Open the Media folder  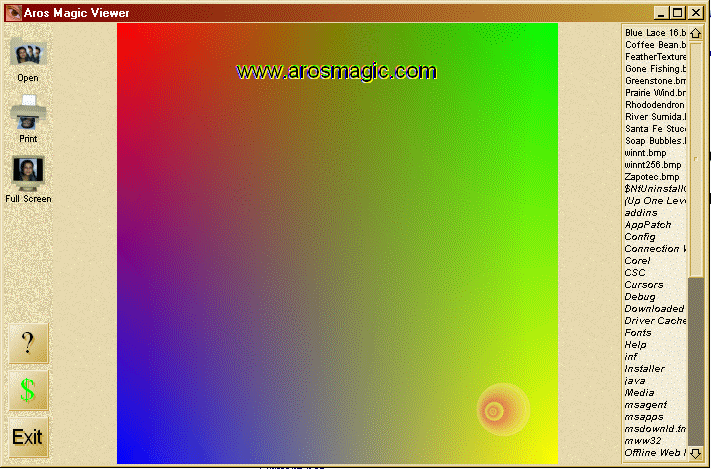639,393
